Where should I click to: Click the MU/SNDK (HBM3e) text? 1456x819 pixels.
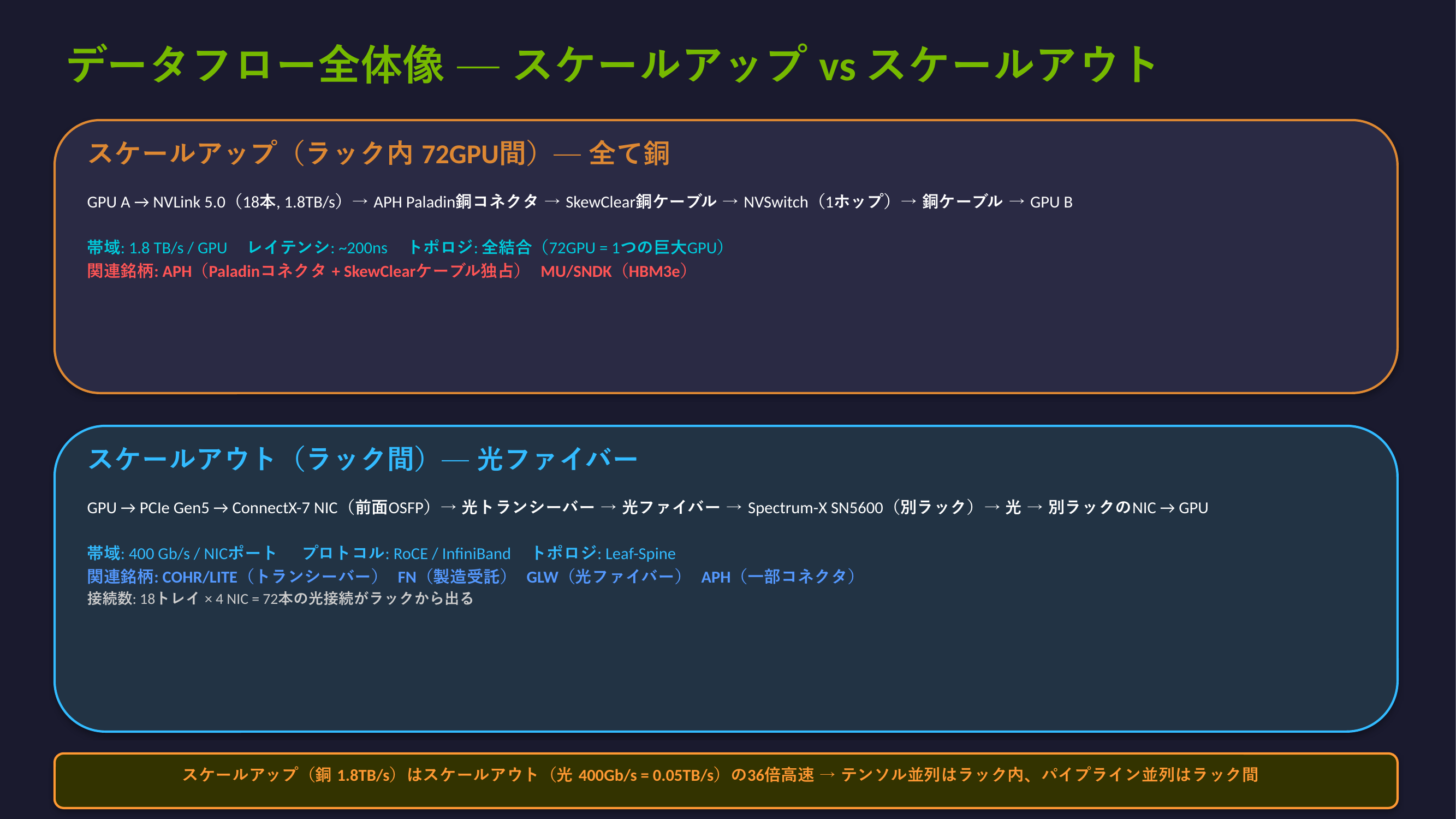pyautogui.click(x=614, y=271)
